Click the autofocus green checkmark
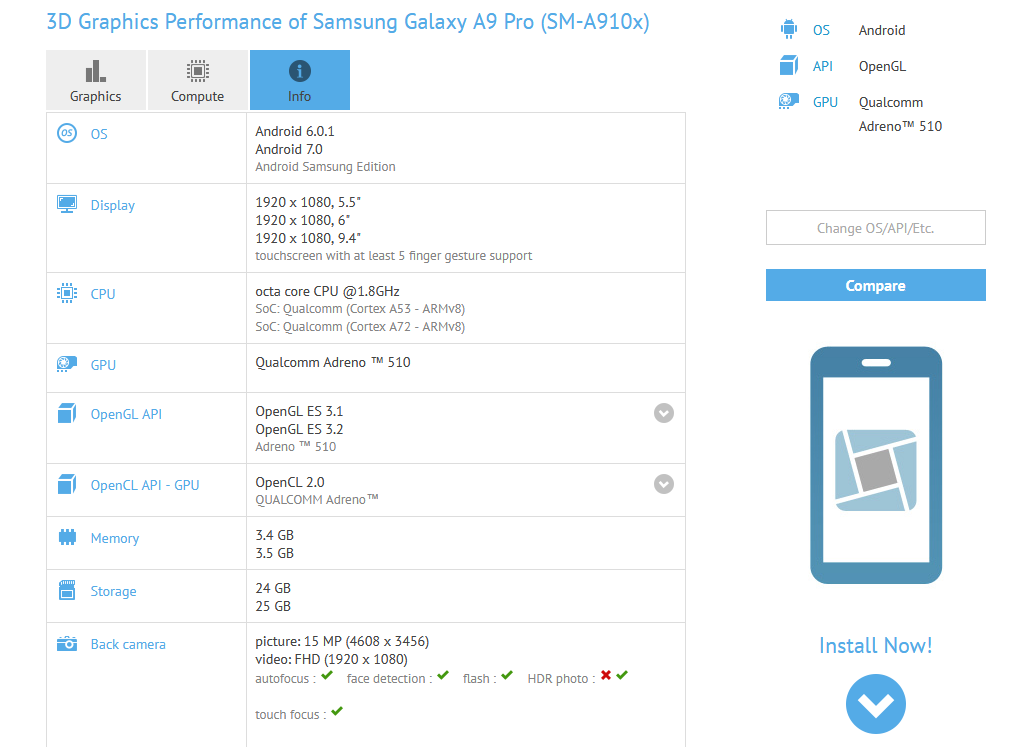Image resolution: width=1022 pixels, height=747 pixels. (x=327, y=675)
